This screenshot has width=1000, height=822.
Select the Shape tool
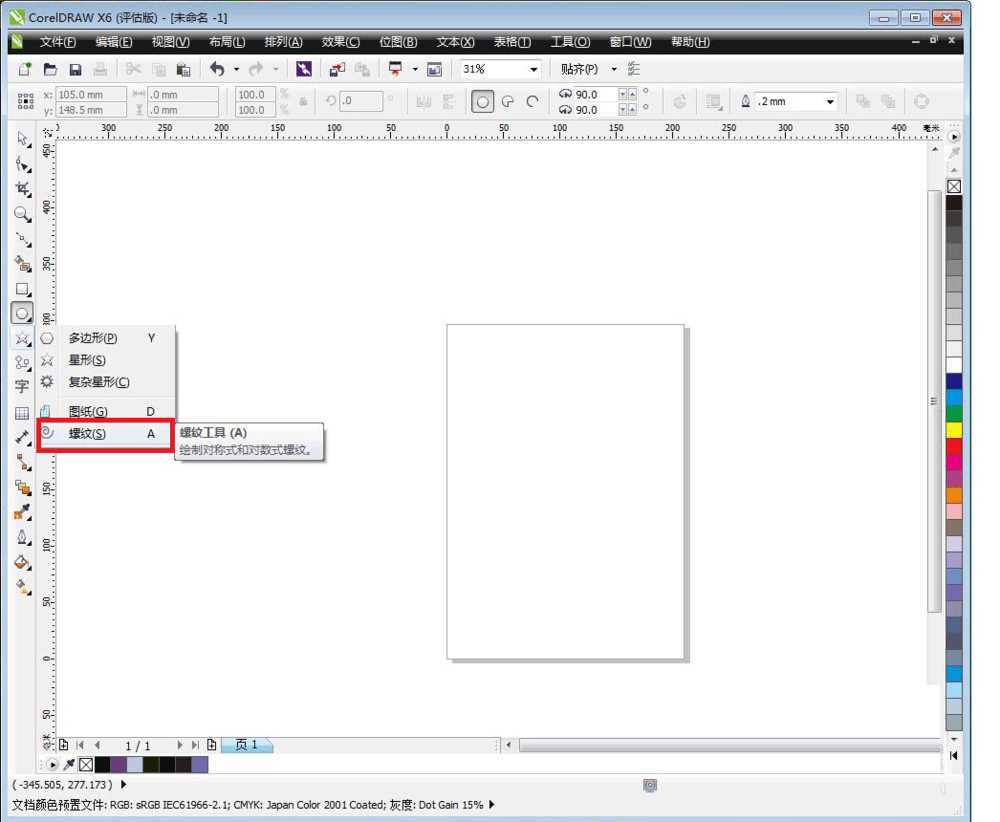[22, 164]
